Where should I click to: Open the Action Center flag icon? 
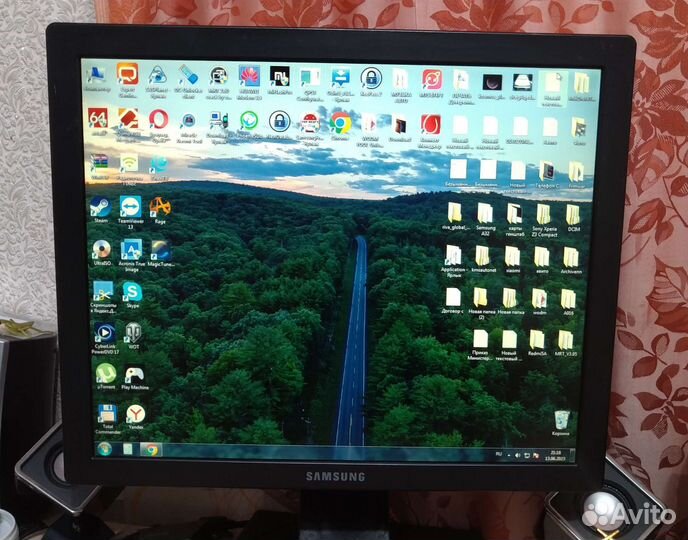tap(536, 456)
